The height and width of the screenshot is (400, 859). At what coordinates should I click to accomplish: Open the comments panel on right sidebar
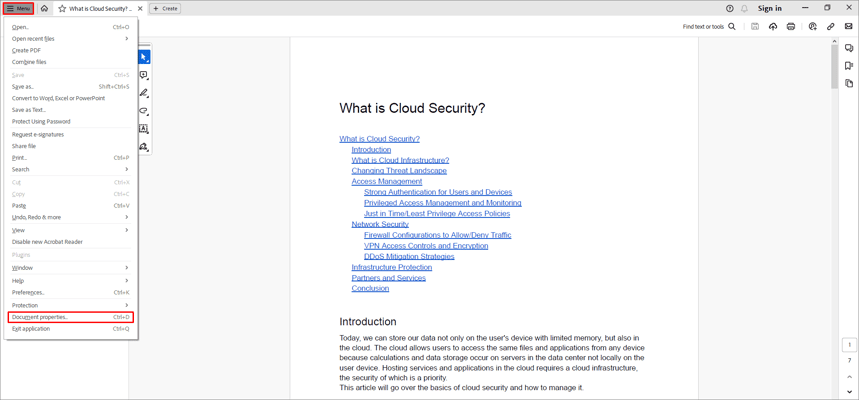(849, 48)
